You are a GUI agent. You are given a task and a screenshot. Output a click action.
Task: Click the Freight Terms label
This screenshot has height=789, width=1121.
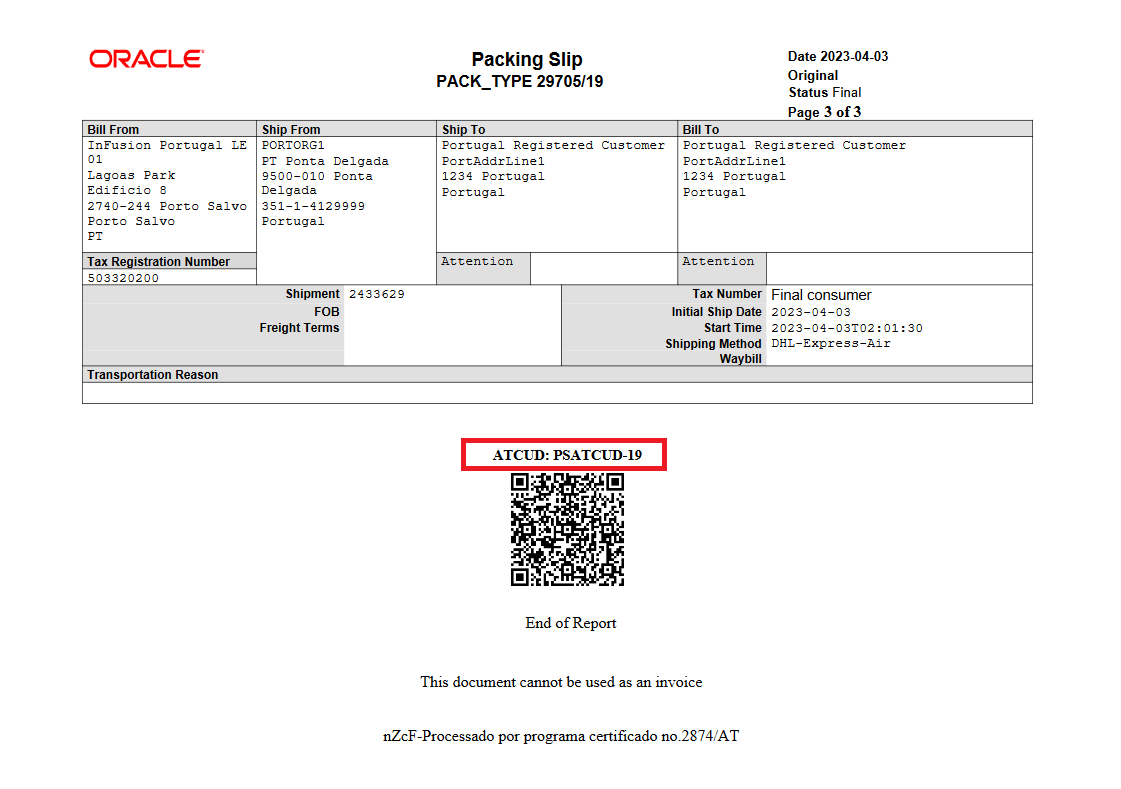(x=300, y=328)
